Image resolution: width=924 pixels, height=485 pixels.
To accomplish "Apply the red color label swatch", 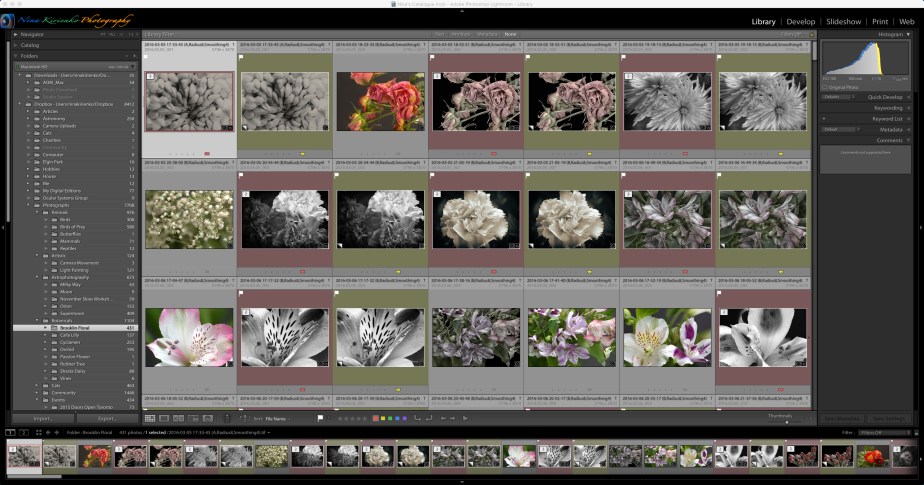I will (x=375, y=418).
